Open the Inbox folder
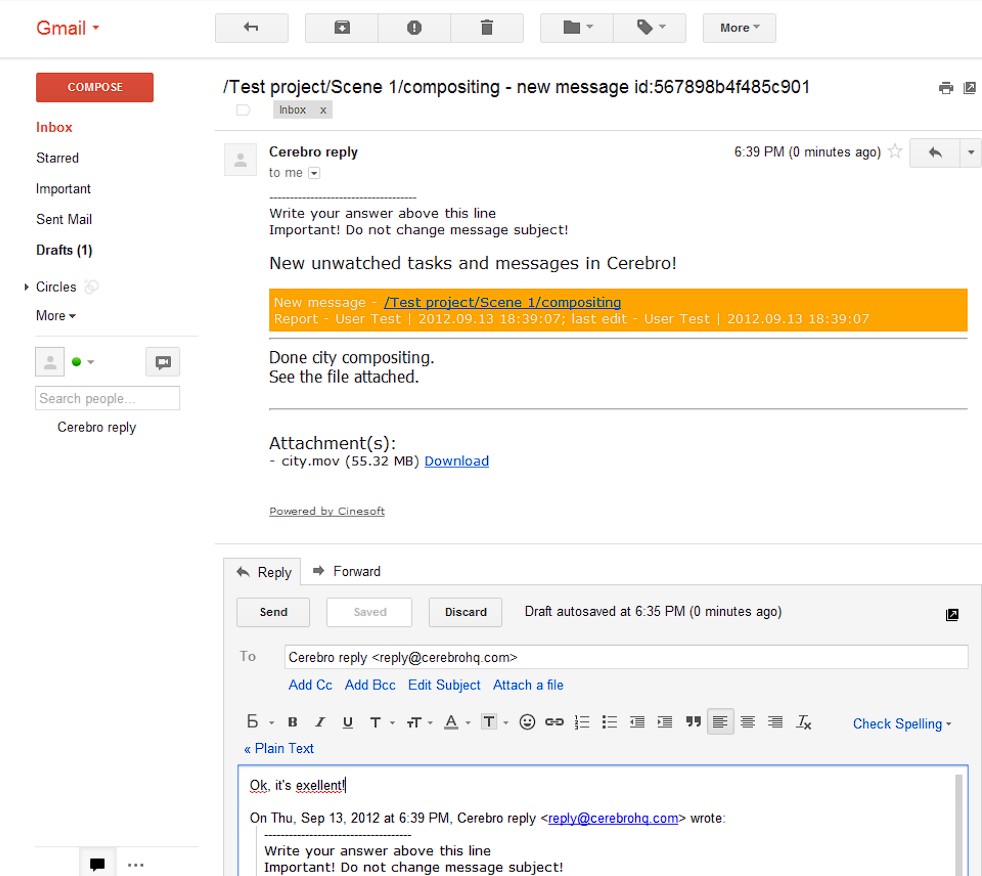The image size is (982, 876). click(54, 127)
